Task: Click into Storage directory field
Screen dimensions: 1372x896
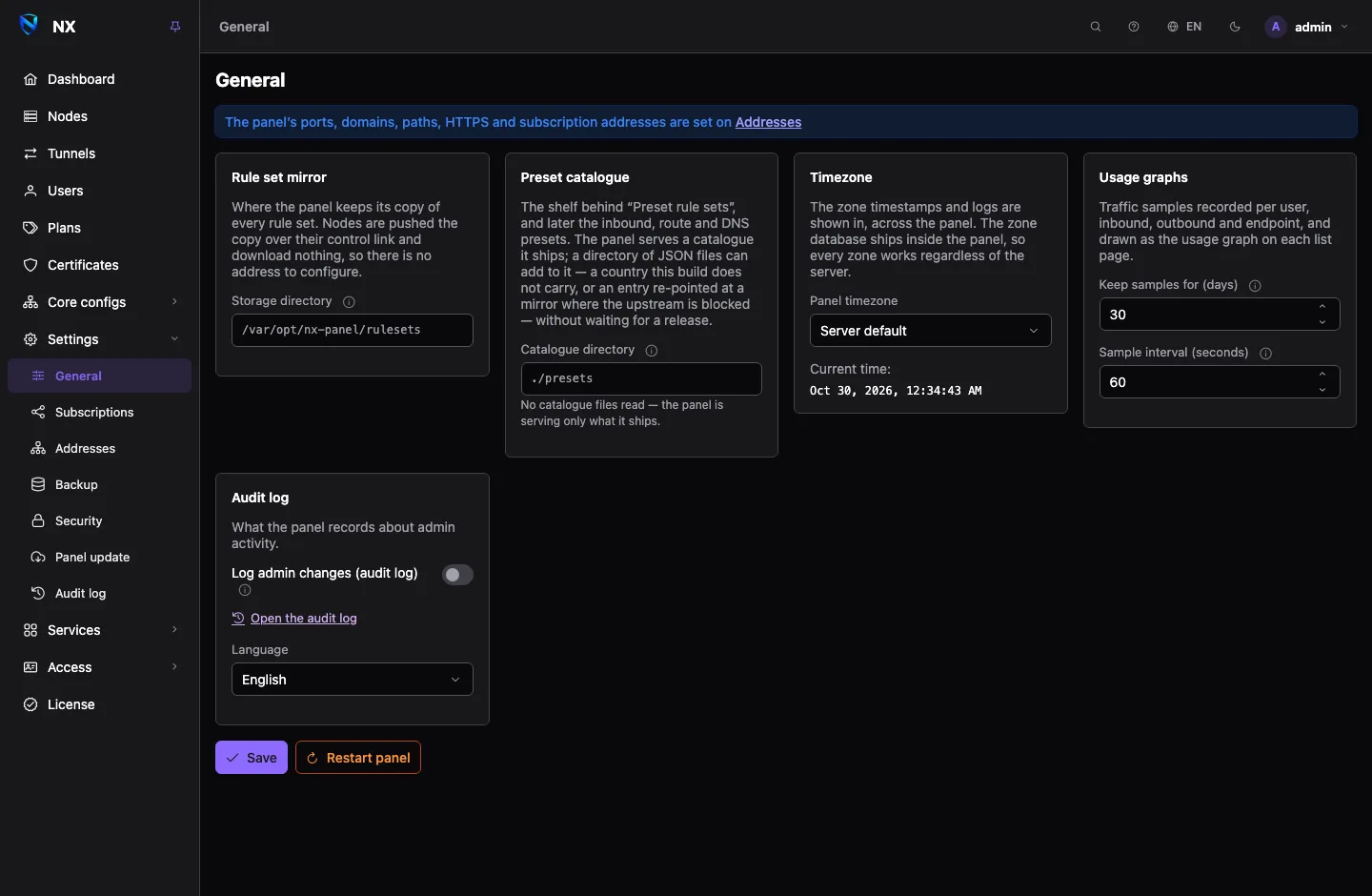Action: (352, 330)
